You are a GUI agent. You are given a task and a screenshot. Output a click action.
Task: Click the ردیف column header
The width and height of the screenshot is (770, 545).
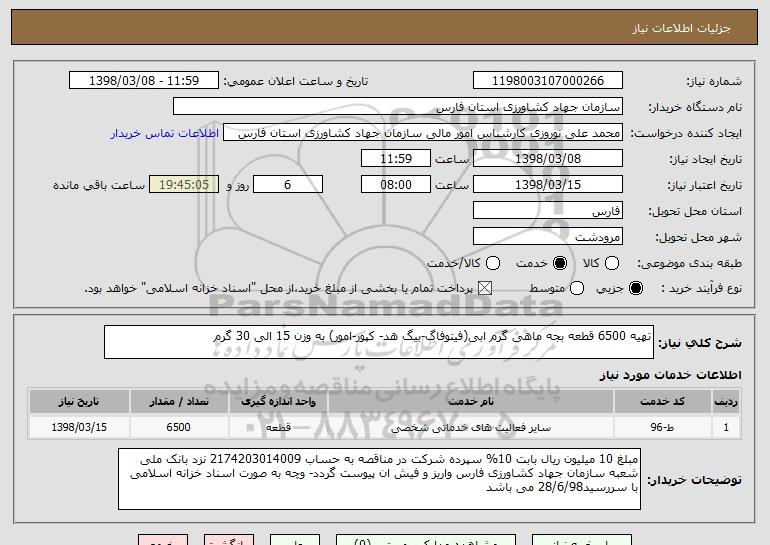point(726,402)
